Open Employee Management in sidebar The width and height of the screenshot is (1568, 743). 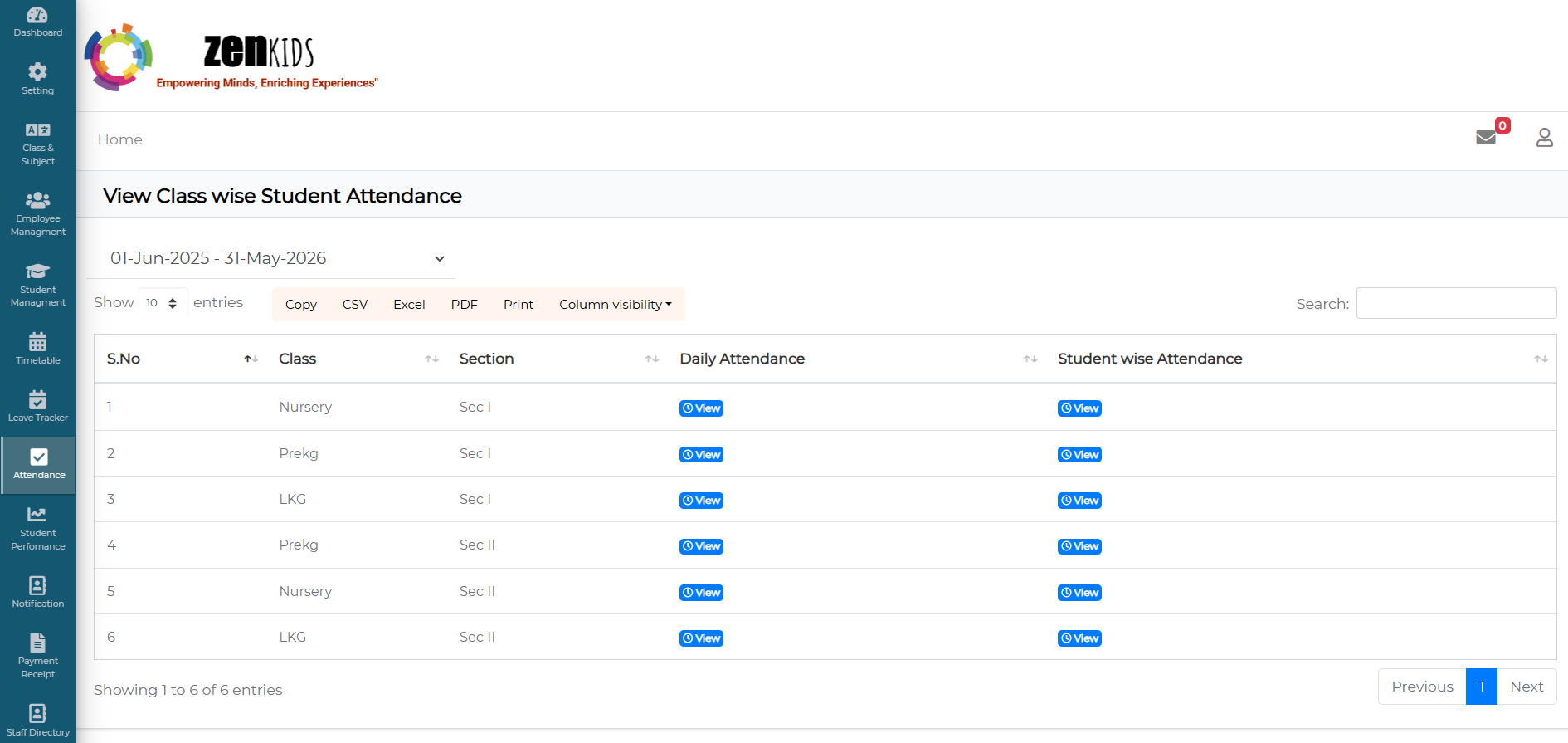point(37,213)
